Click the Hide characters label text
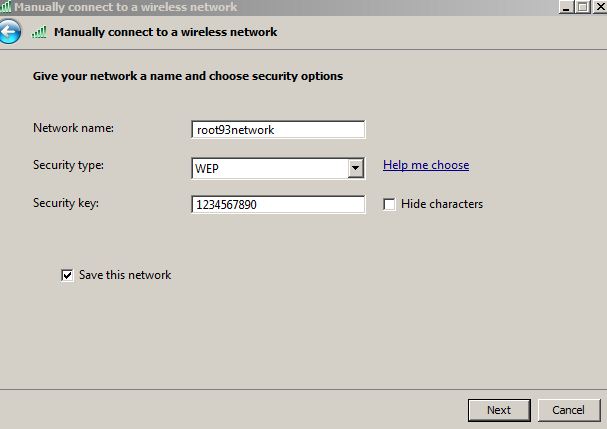 [x=441, y=204]
